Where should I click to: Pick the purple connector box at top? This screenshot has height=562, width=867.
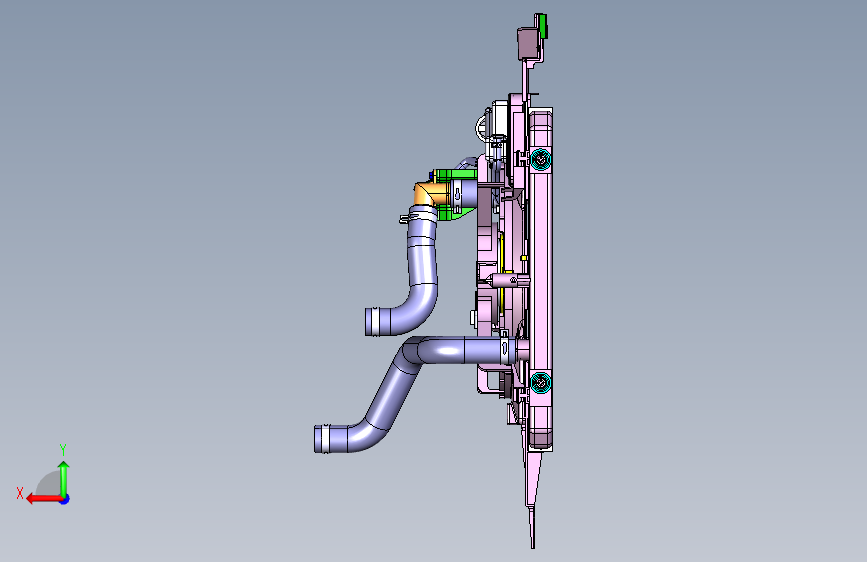point(528,44)
